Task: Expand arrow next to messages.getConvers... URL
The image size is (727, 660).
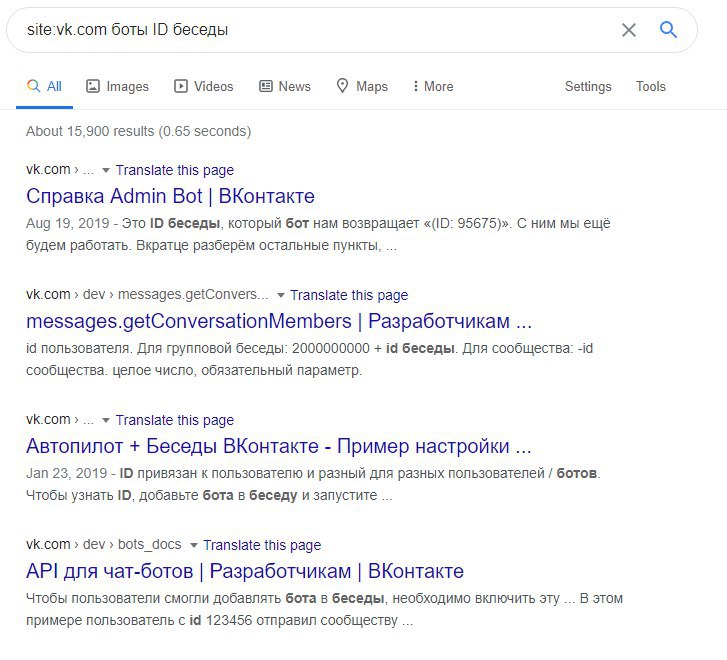Action: coord(280,295)
